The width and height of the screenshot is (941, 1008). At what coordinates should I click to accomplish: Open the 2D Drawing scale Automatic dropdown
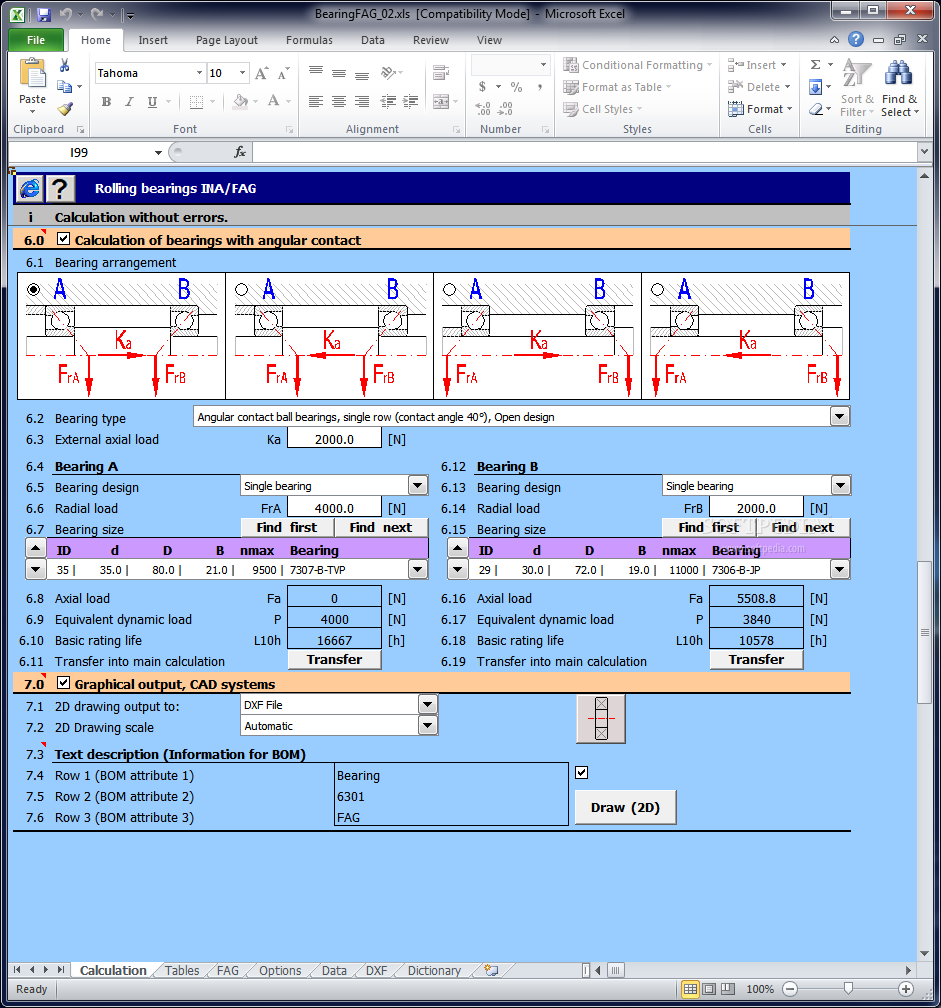[428, 726]
